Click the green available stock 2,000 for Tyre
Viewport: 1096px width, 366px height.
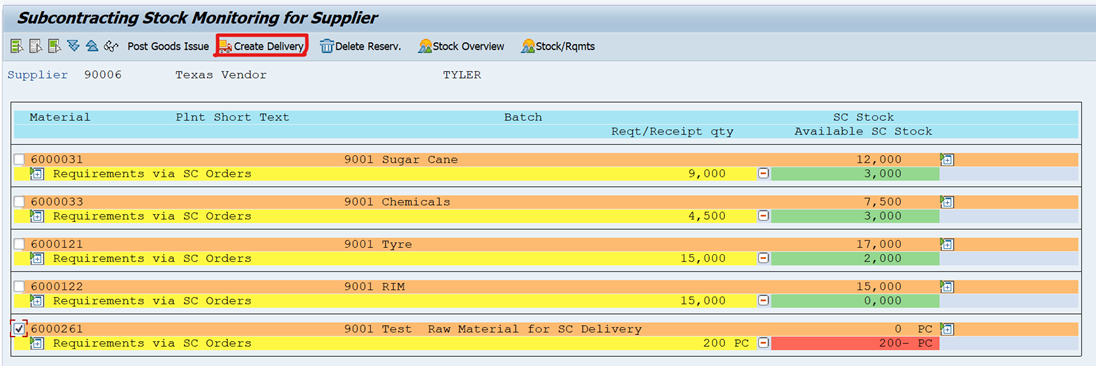[x=856, y=258]
